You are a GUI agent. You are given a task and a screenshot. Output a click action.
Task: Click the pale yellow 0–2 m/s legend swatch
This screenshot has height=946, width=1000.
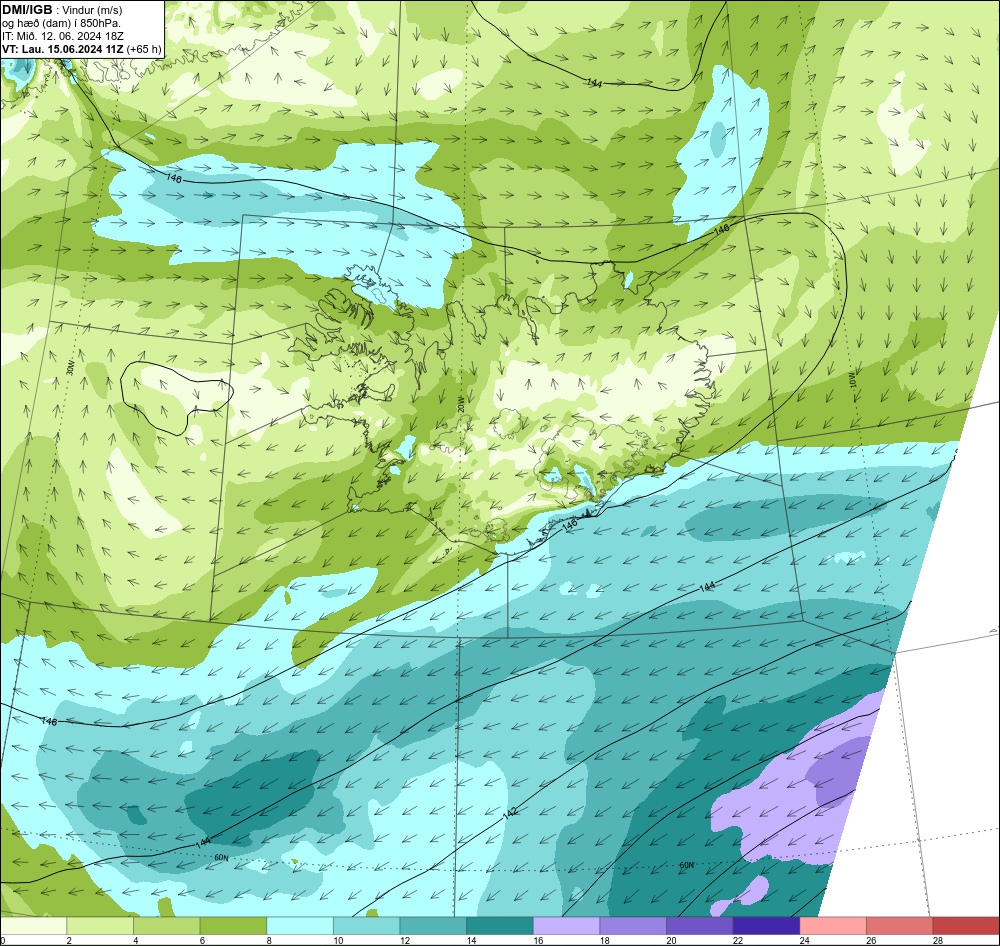click(x=33, y=926)
